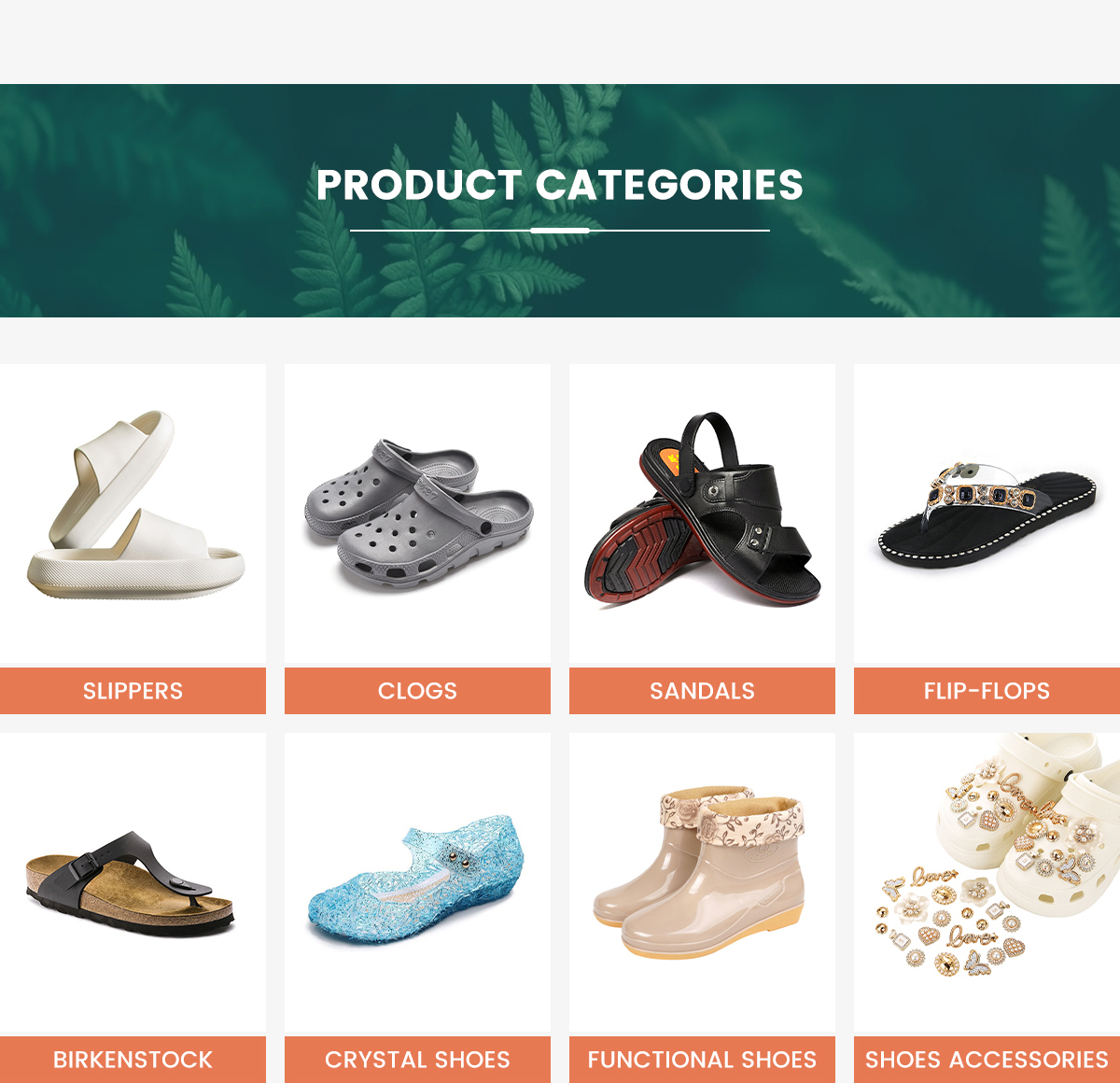Screen dimensions: 1120x1083
Task: Open the jeweled flip-flop product image
Action: tap(987, 515)
